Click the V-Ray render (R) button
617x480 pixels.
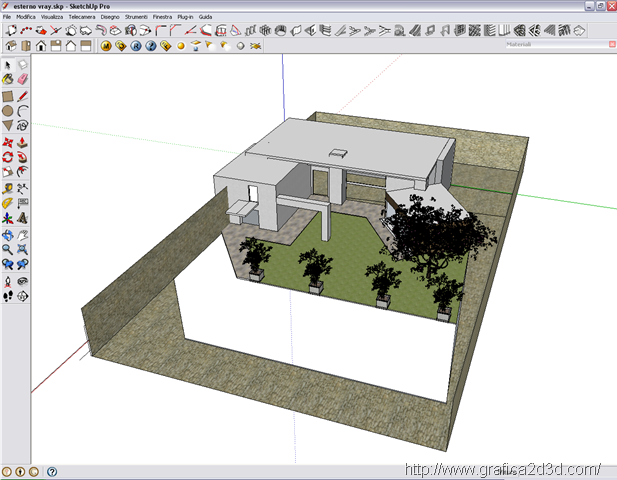tap(135, 45)
